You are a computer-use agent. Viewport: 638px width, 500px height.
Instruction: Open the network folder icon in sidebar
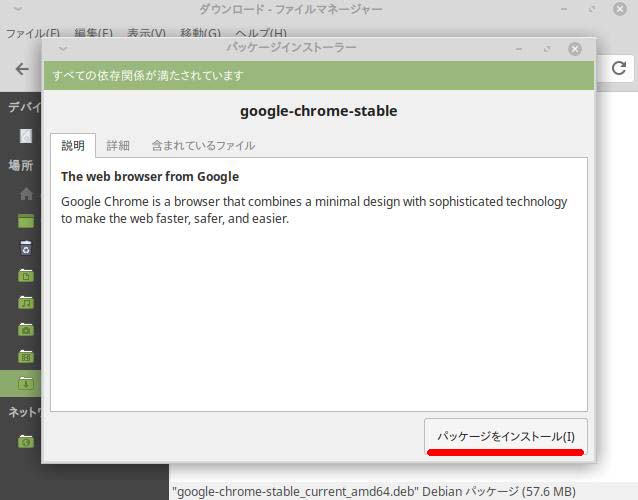pos(26,440)
